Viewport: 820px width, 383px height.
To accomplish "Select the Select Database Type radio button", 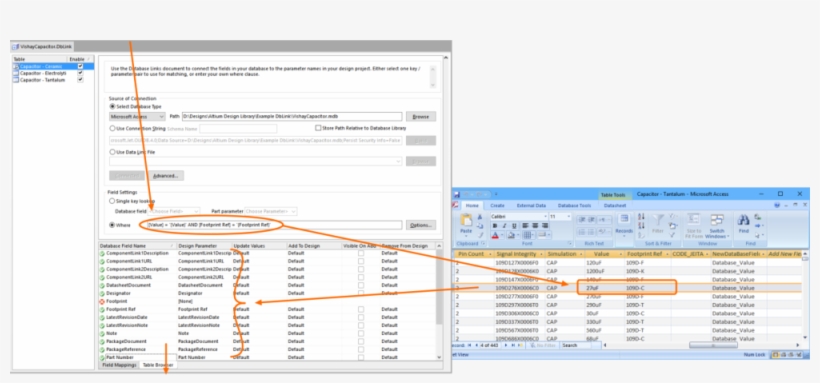I will point(112,107).
